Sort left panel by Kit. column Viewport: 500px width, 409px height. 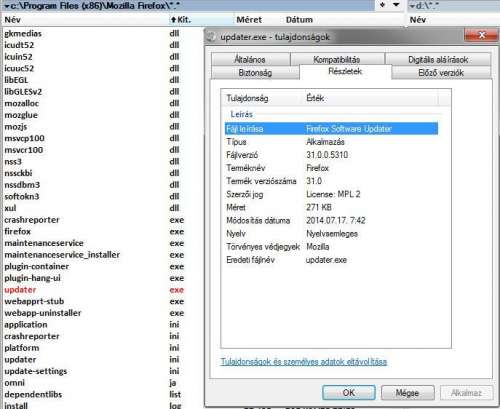(201, 20)
